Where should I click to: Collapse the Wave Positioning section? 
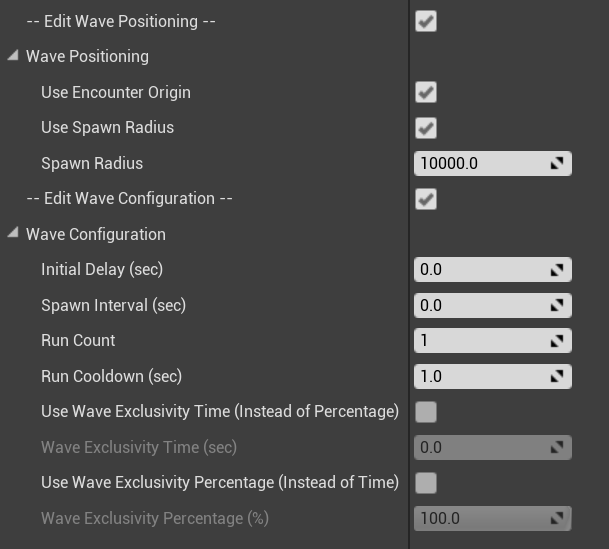pyautogui.click(x=13, y=56)
